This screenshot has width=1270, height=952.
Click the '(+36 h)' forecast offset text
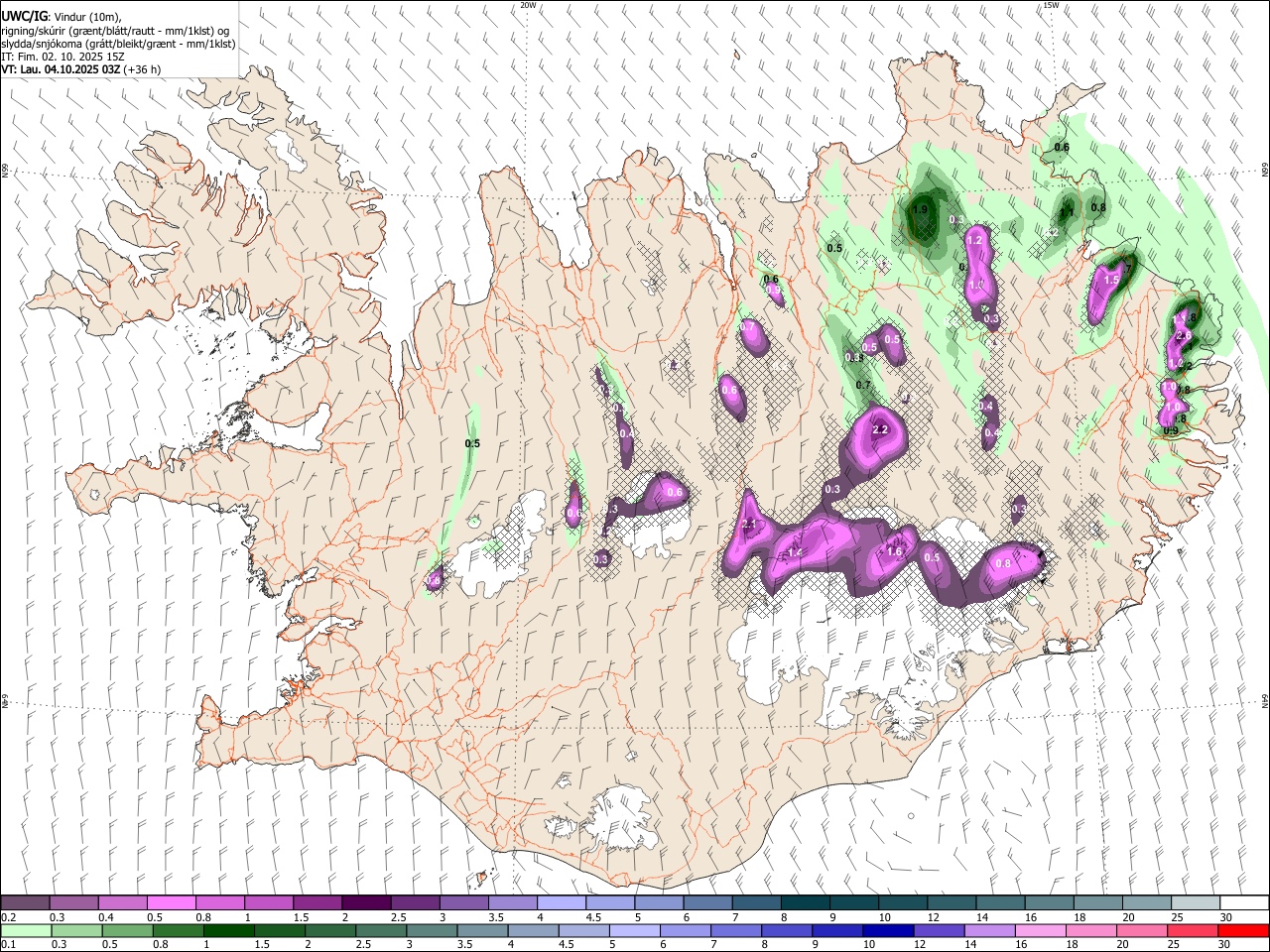pos(143,69)
